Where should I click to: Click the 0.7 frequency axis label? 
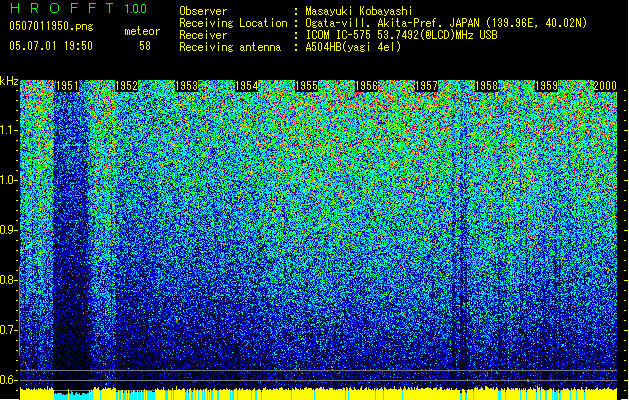click(8, 330)
